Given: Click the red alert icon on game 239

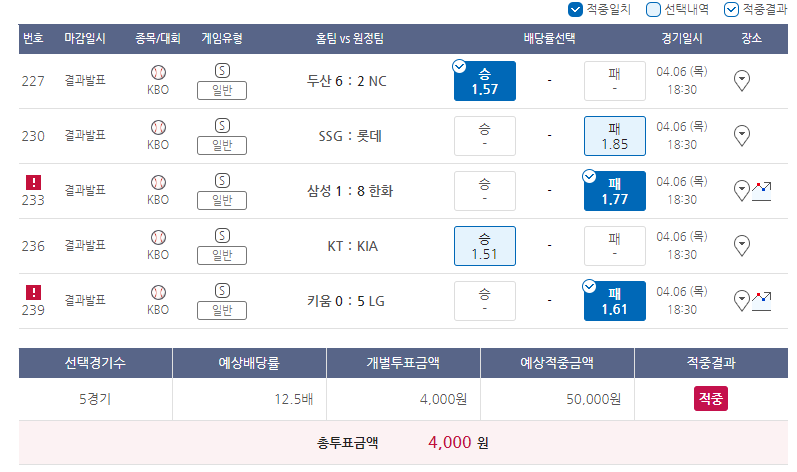Looking at the screenshot, I should (34, 293).
